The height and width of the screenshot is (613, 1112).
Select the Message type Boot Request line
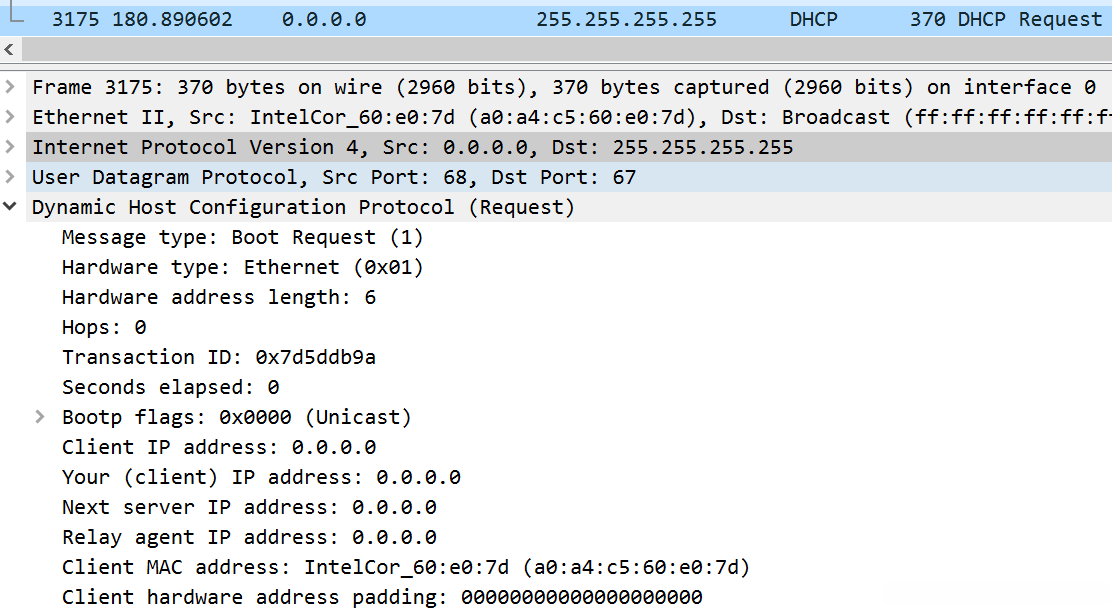[242, 237]
